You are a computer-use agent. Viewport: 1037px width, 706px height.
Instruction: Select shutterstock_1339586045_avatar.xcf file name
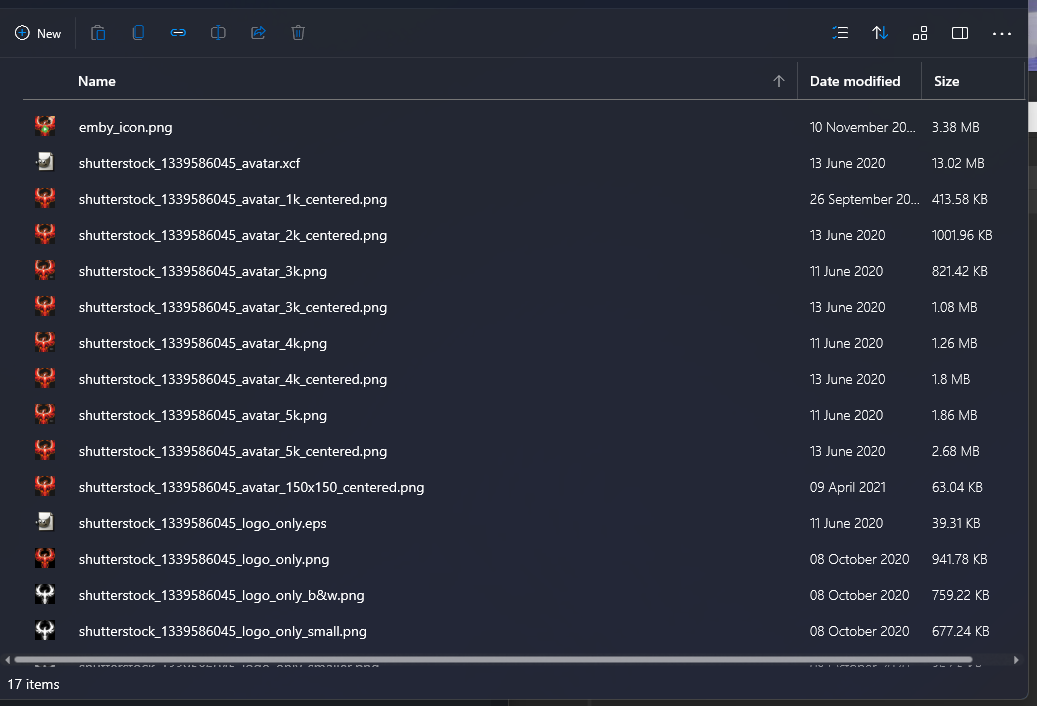[x=189, y=163]
